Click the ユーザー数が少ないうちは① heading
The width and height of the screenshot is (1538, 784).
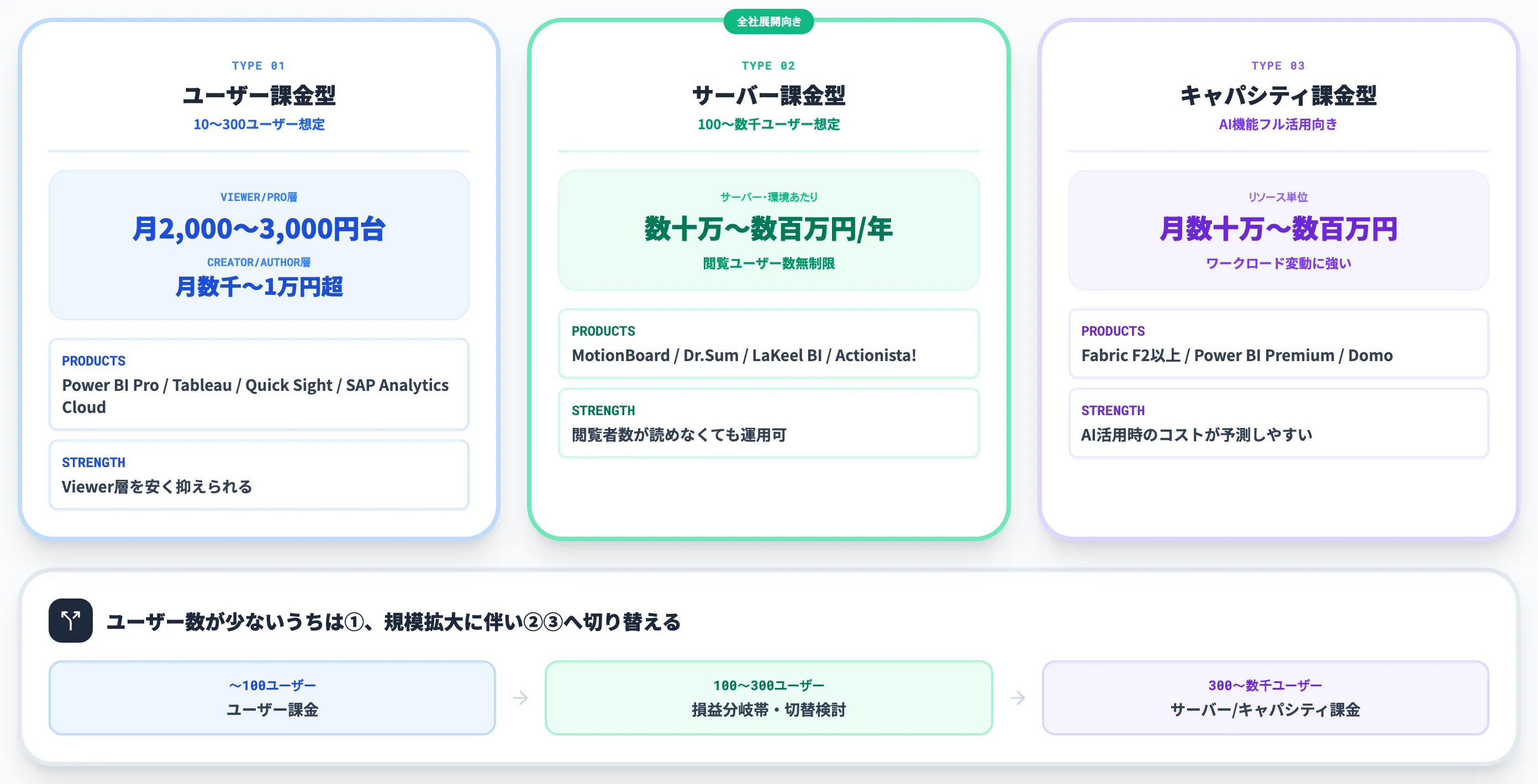[394, 622]
